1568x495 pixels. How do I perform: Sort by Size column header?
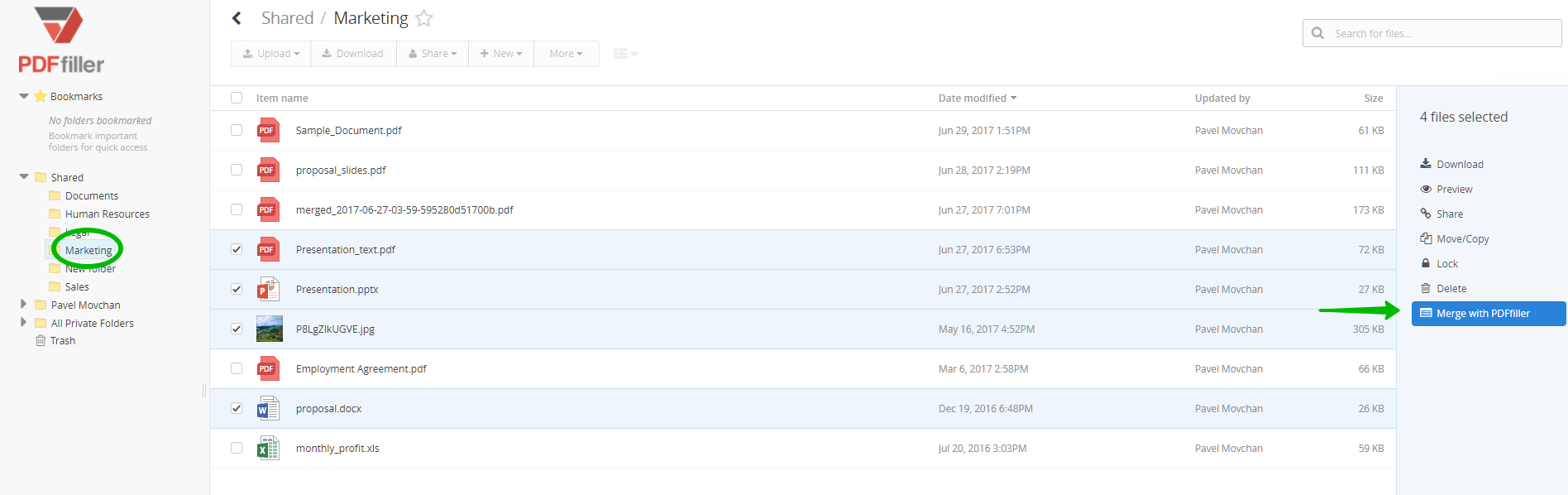click(1374, 98)
